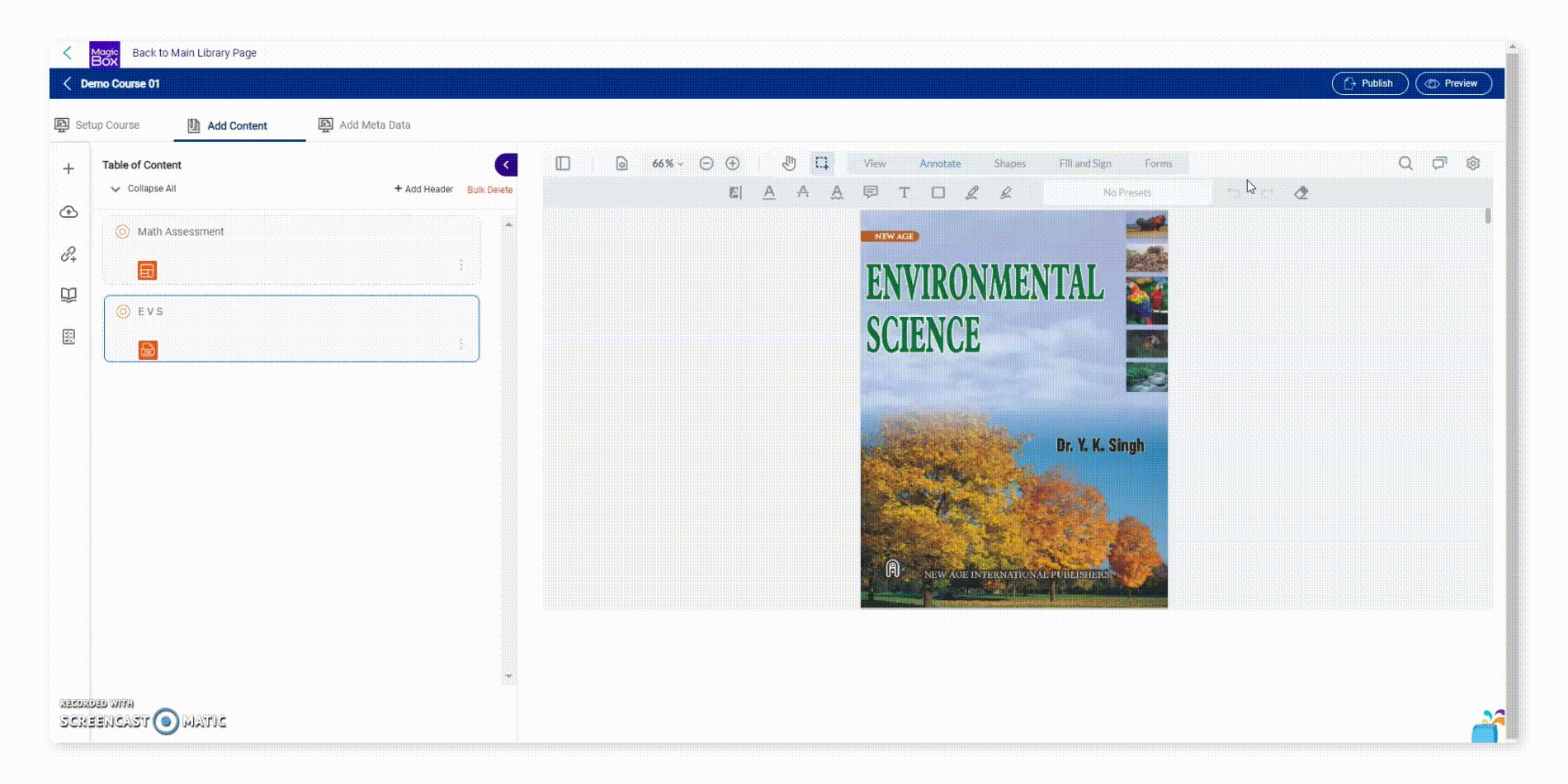1568x784 pixels.
Task: Switch to the Setup Course tab
Action: point(97,125)
